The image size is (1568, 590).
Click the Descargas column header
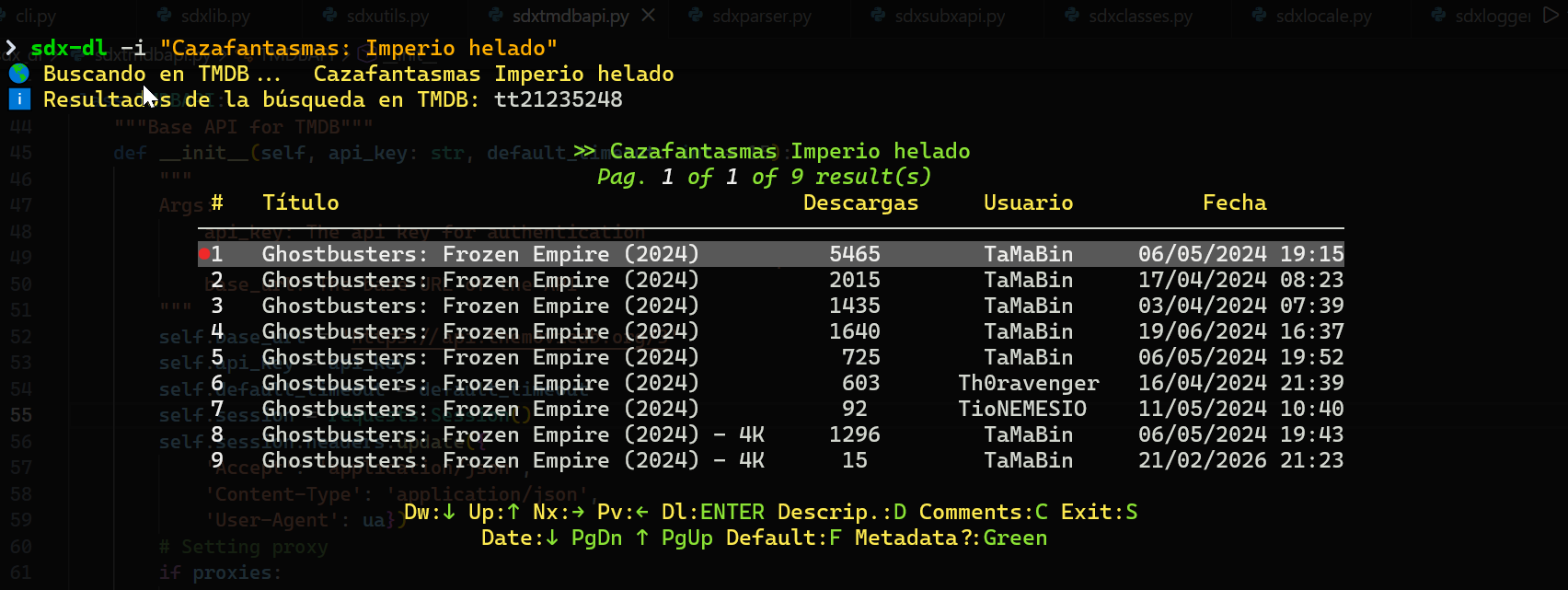[860, 202]
